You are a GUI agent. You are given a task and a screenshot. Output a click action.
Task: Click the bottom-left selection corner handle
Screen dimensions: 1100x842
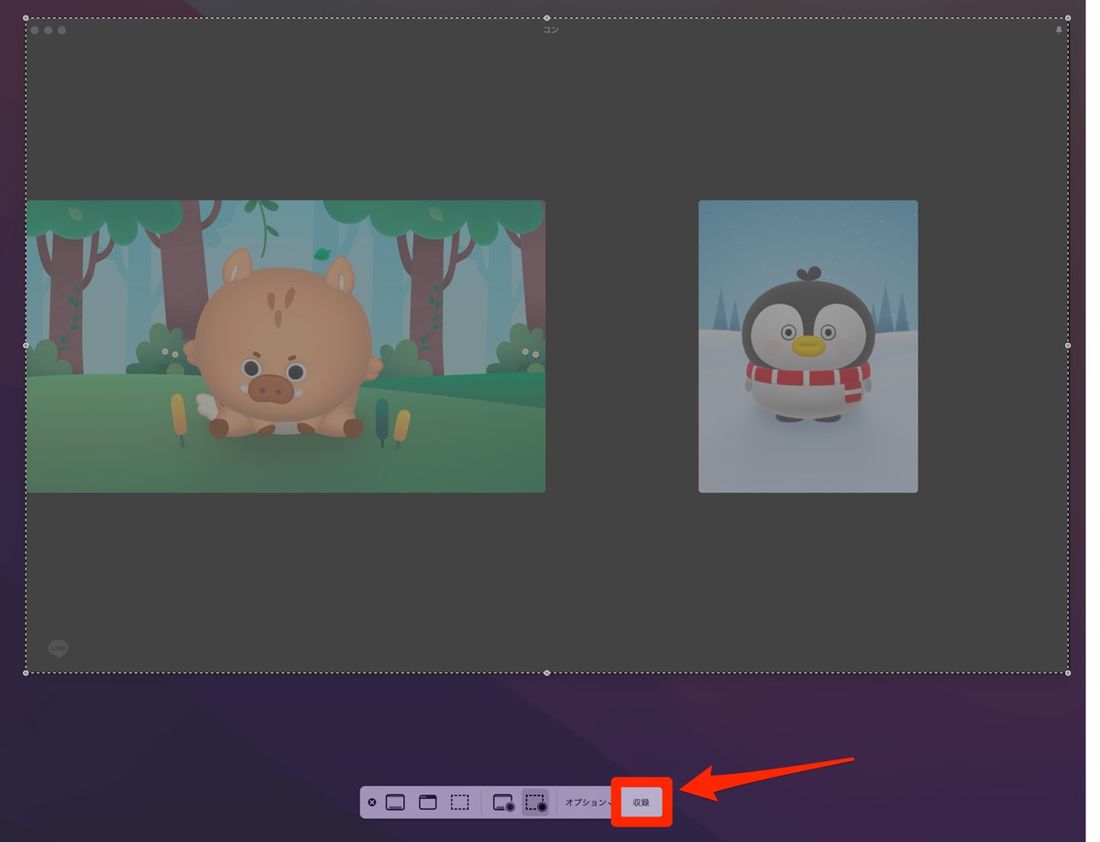(x=26, y=673)
